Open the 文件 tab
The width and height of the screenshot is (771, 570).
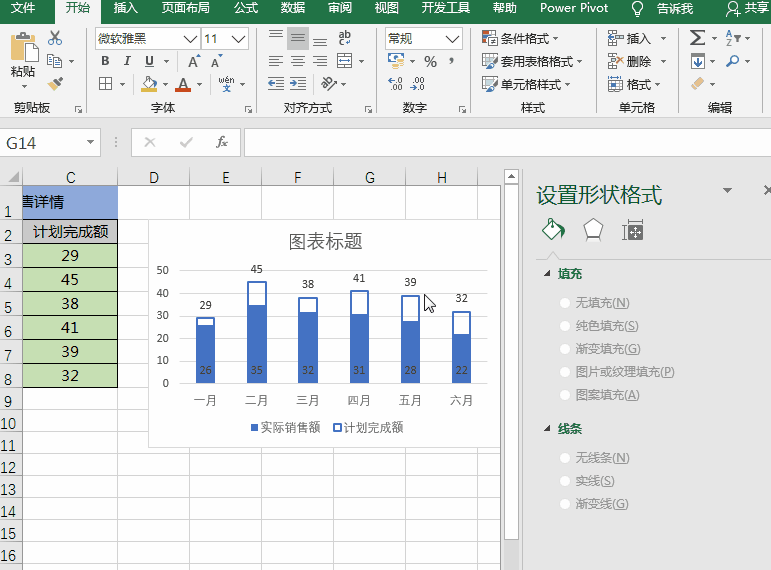pos(23,8)
